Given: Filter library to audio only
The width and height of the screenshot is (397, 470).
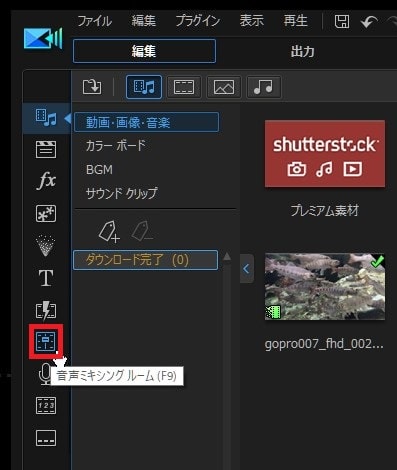Looking at the screenshot, I should coord(263,87).
